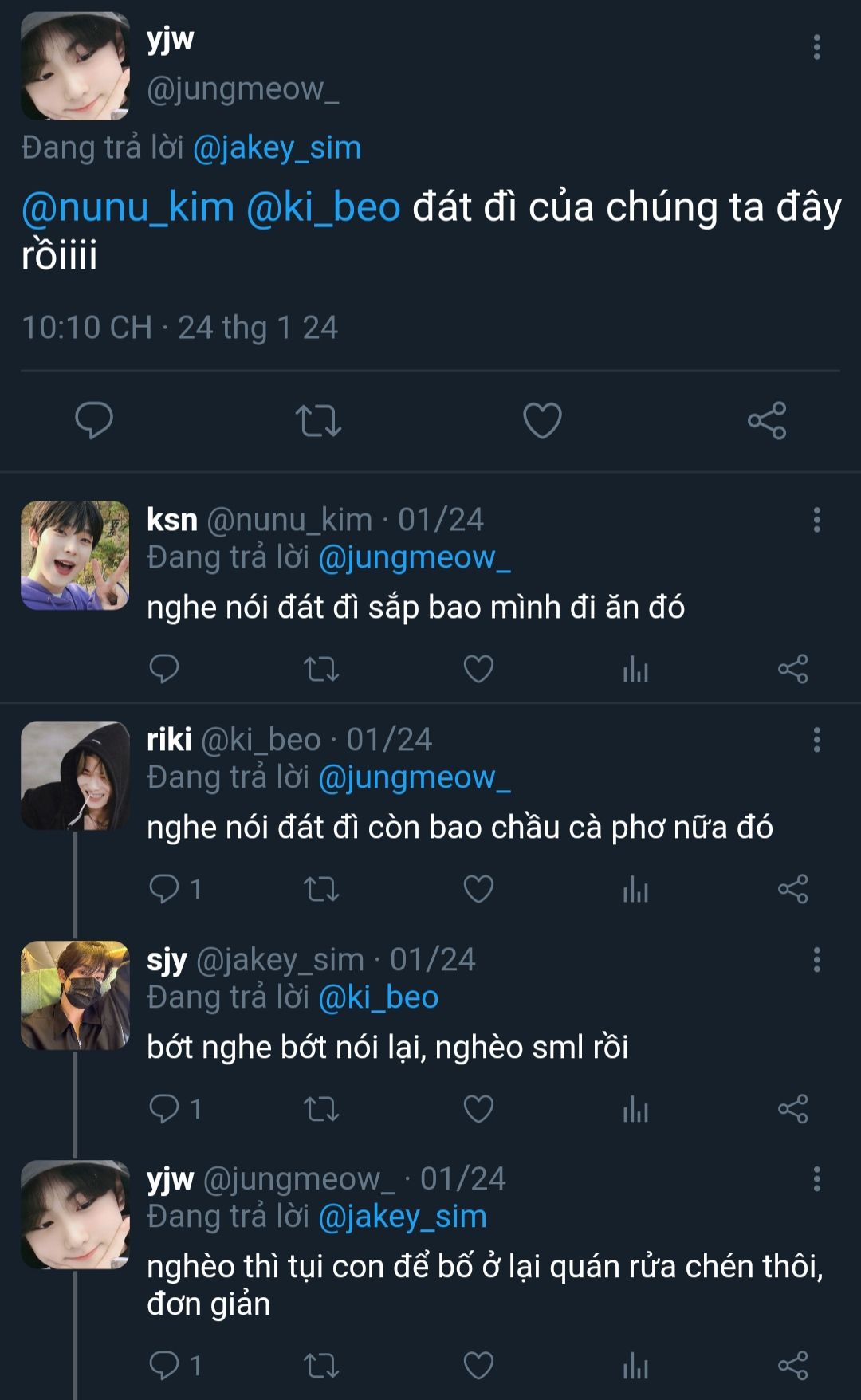Viewport: 861px width, 1400px height.
Task: Like the main tweet by @jungmeow_
Action: [x=542, y=420]
